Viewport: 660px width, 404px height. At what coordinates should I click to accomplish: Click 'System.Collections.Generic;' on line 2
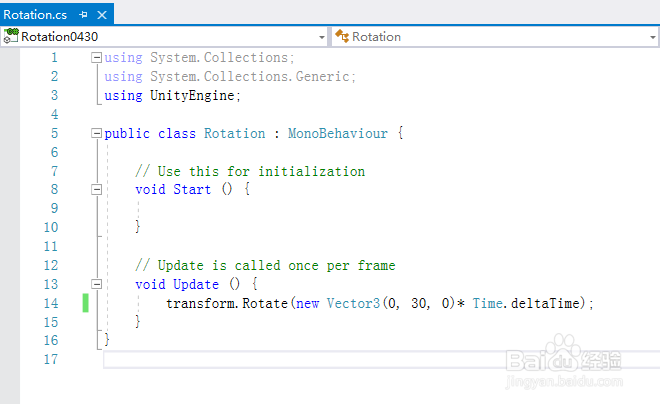tap(253, 77)
